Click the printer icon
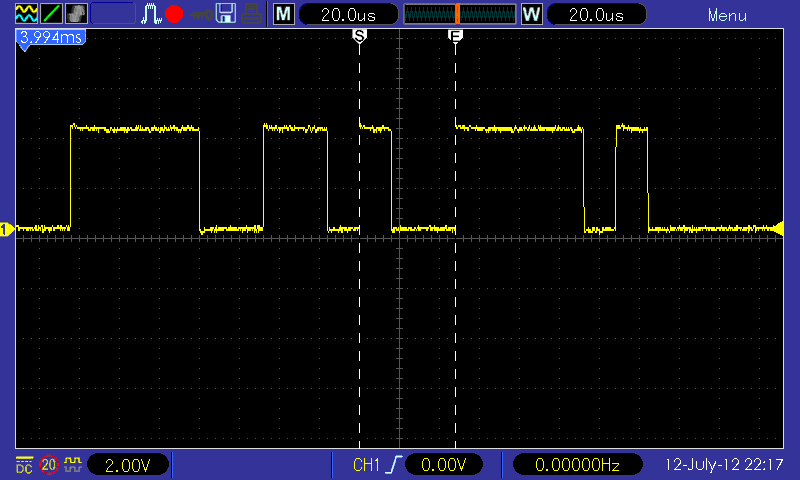Screen dimensions: 800x480 pos(252,14)
